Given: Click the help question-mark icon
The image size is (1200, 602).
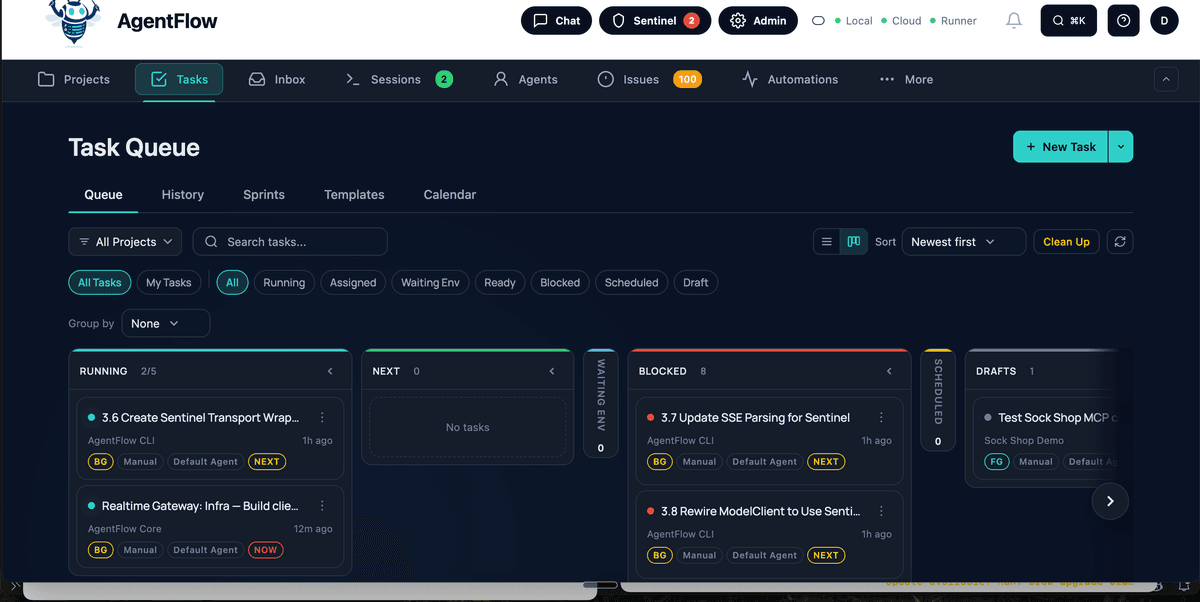Looking at the screenshot, I should click(x=1123, y=20).
